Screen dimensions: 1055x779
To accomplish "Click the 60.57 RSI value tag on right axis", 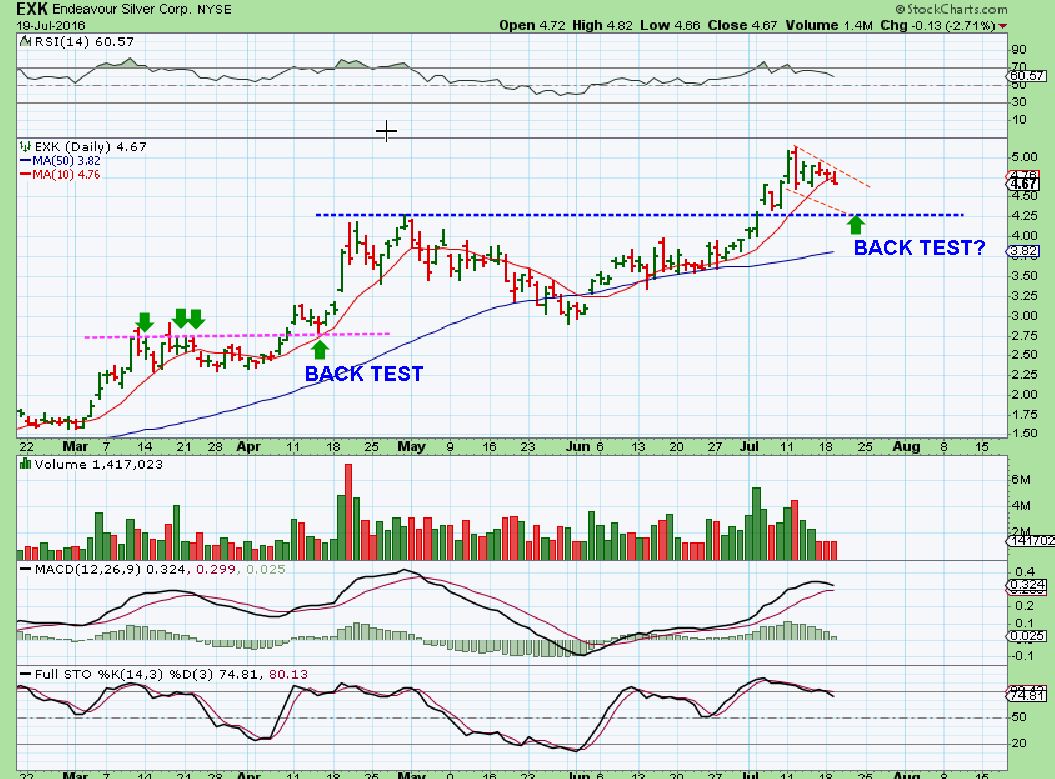I will tap(1027, 76).
